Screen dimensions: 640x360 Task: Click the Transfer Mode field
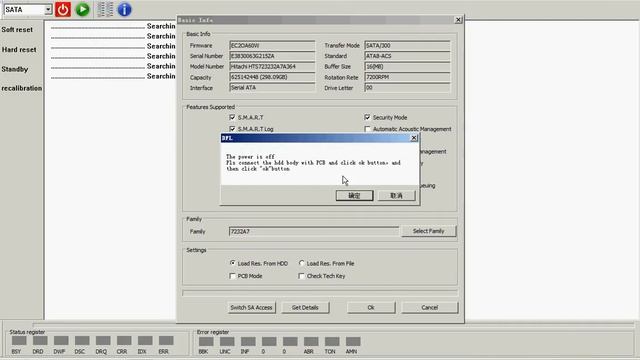[x=407, y=45]
